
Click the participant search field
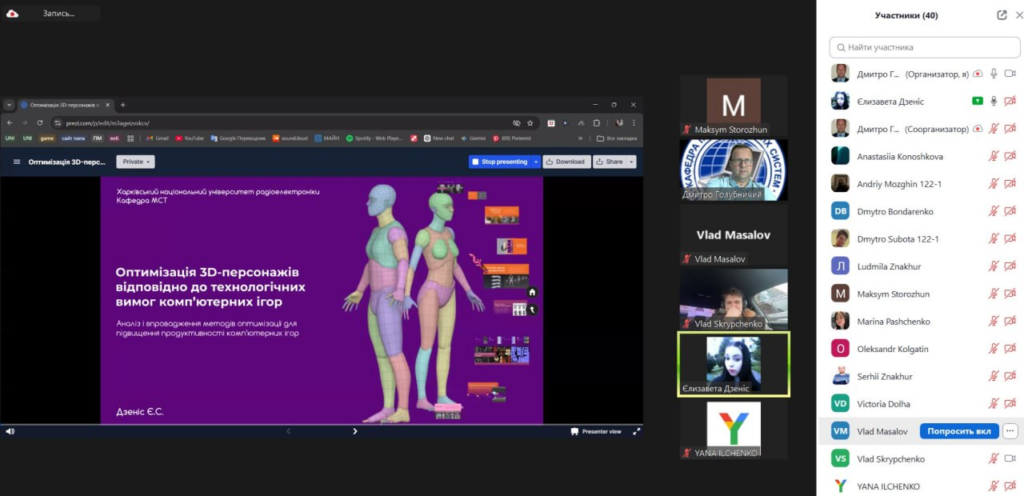pyautogui.click(x=920, y=47)
